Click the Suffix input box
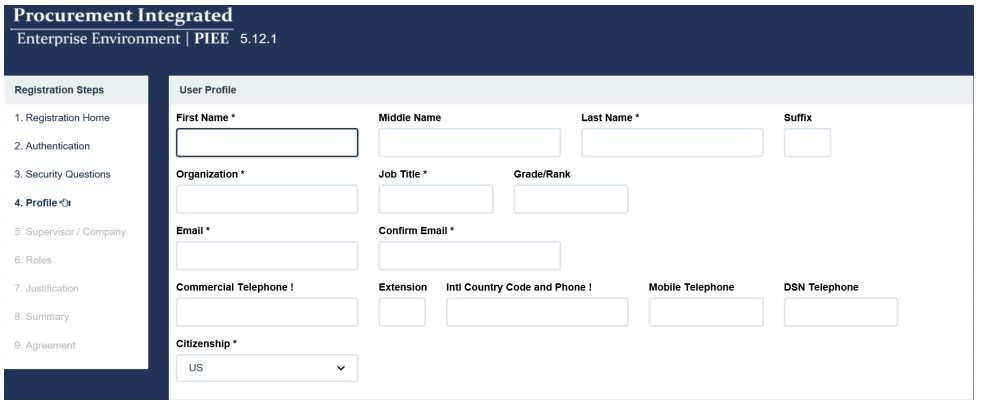This screenshot has height=411, width=985. pyautogui.click(x=807, y=143)
